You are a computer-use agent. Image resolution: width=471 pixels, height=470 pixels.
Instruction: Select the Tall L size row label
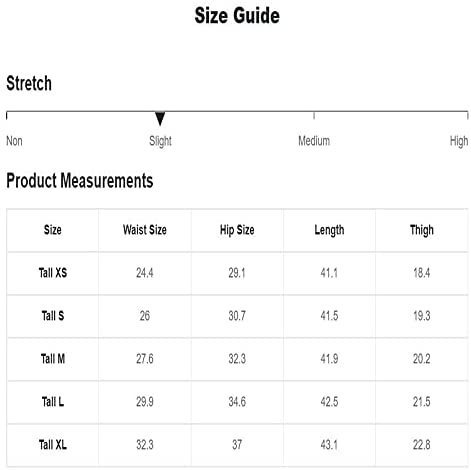[x=53, y=402]
